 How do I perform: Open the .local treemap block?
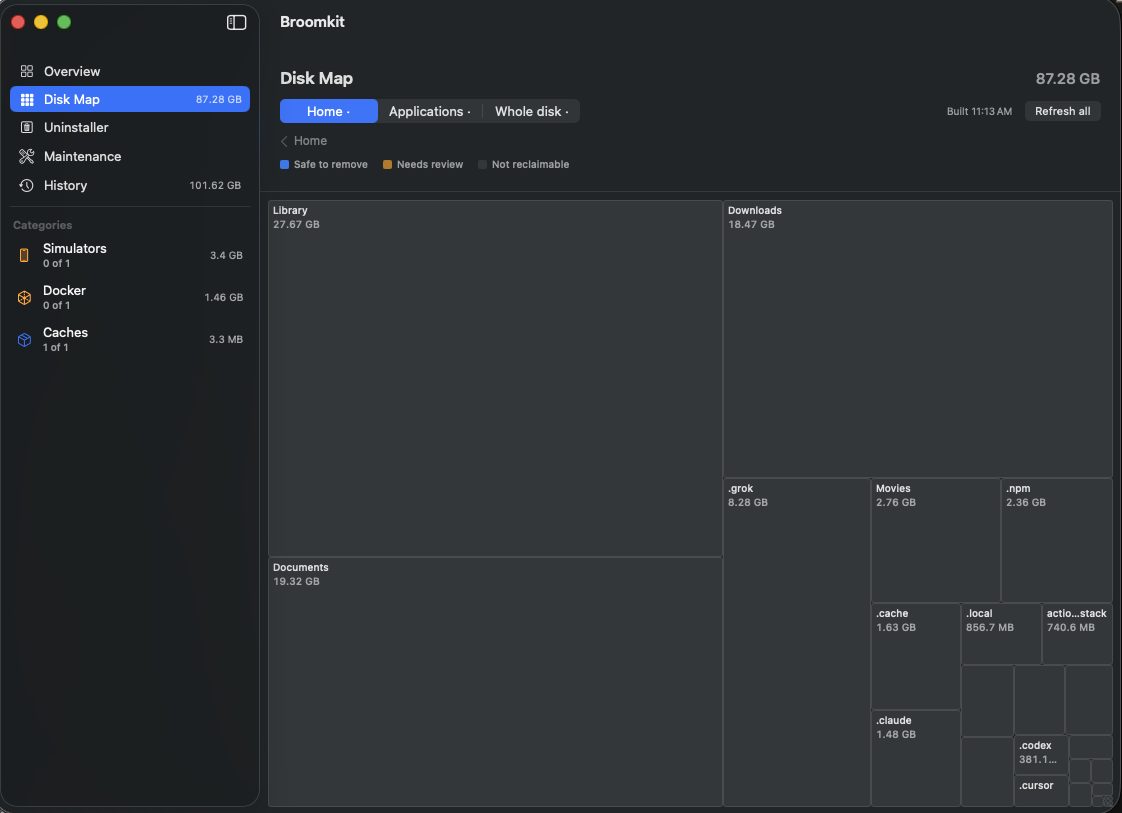(x=1000, y=634)
